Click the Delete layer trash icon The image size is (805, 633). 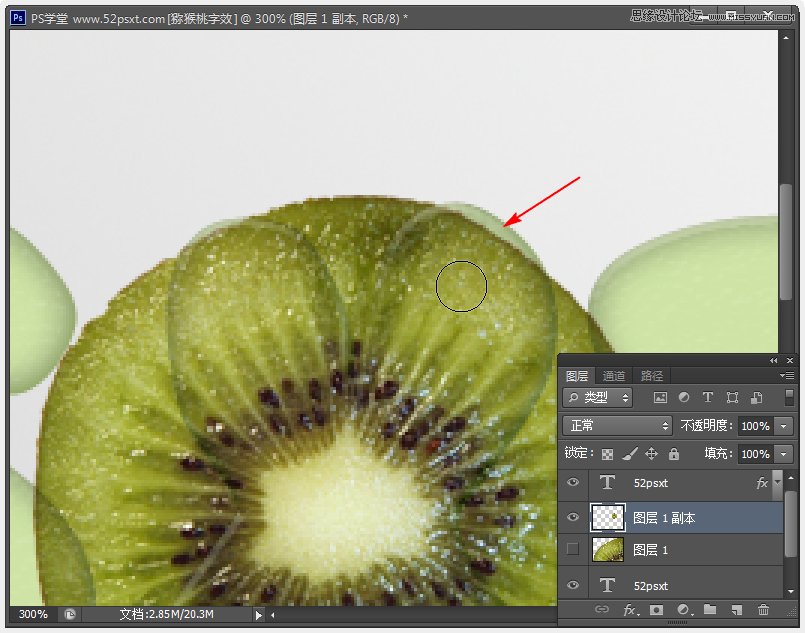point(763,610)
